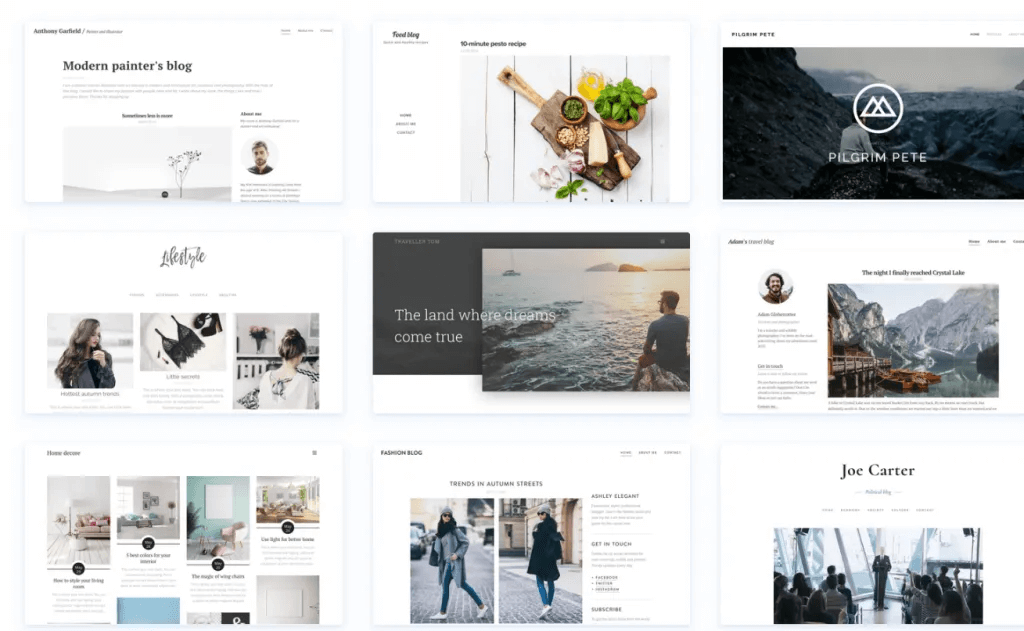Click the Food blog title
The image size is (1024, 631).
click(x=406, y=35)
